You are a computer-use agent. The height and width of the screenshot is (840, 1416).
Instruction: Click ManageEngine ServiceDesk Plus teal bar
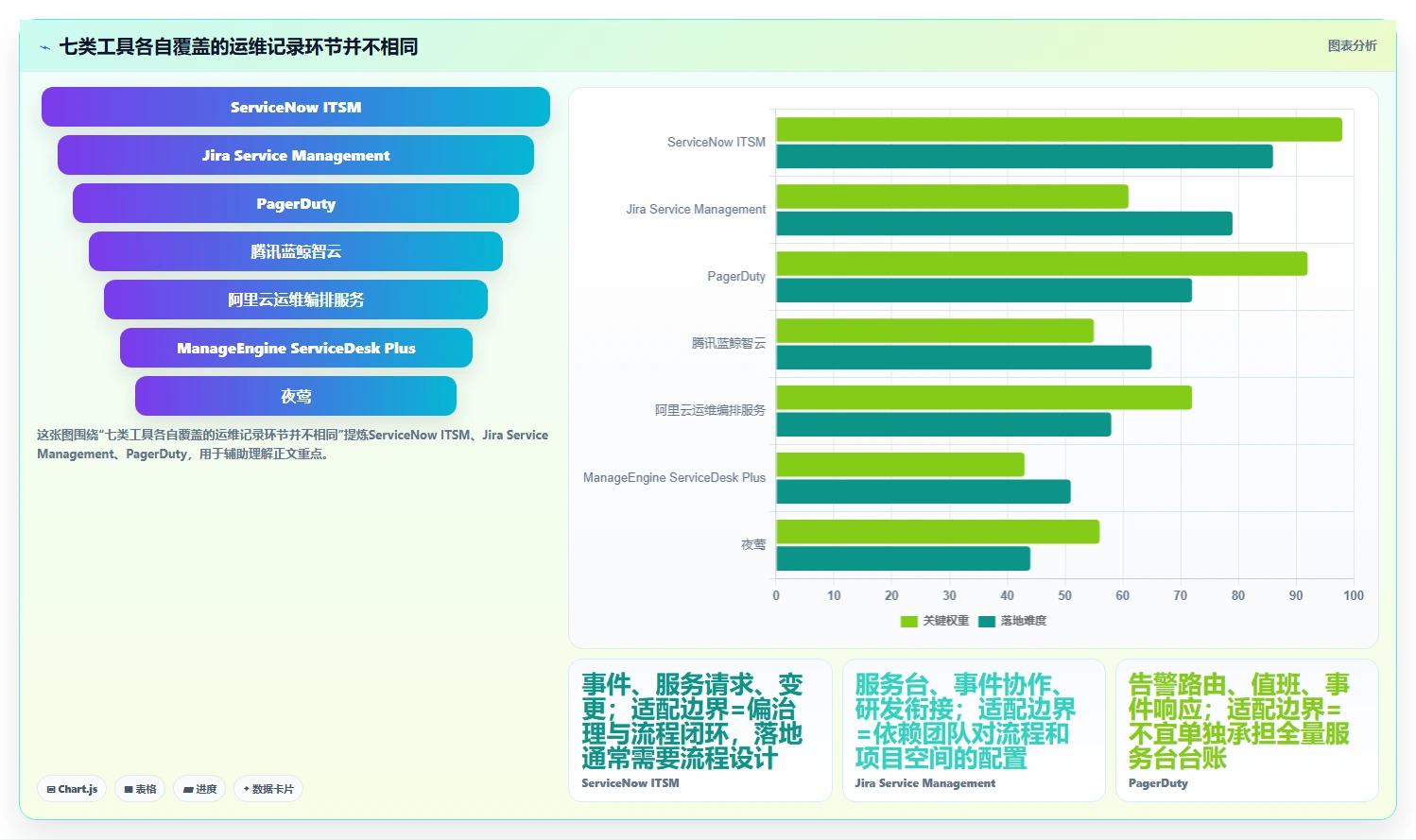[924, 492]
